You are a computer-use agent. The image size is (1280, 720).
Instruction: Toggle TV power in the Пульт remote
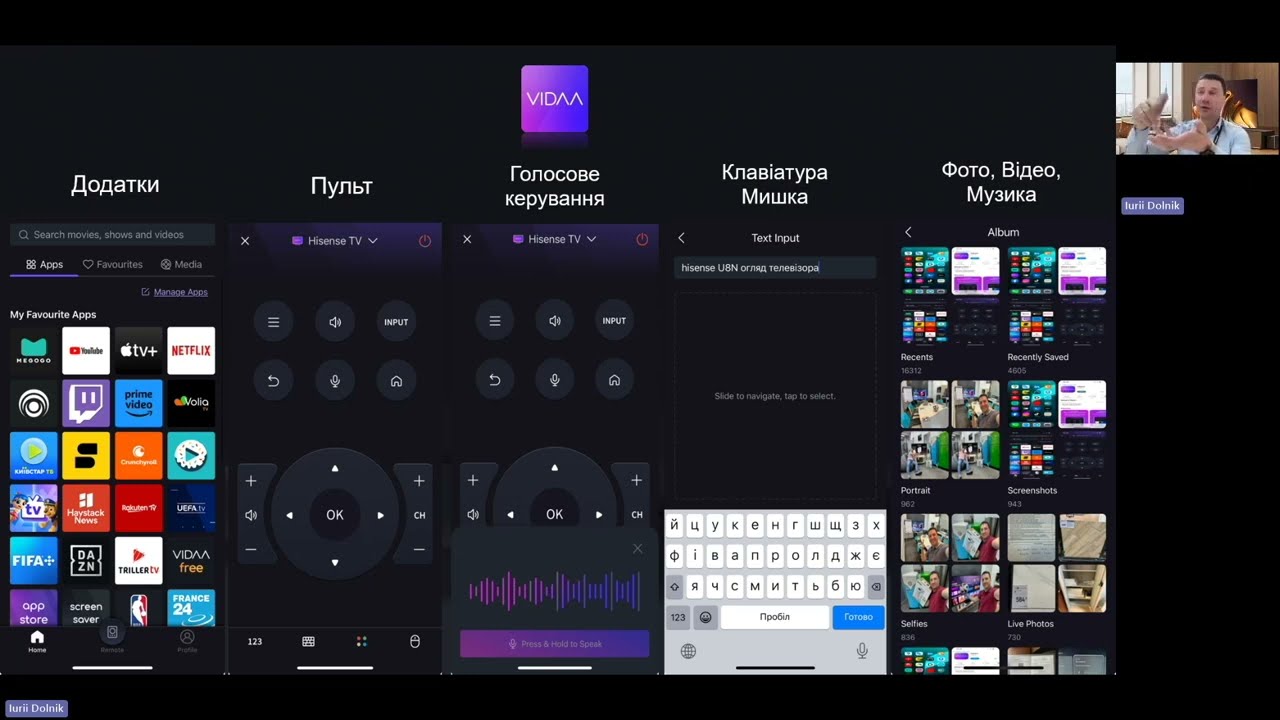(425, 241)
